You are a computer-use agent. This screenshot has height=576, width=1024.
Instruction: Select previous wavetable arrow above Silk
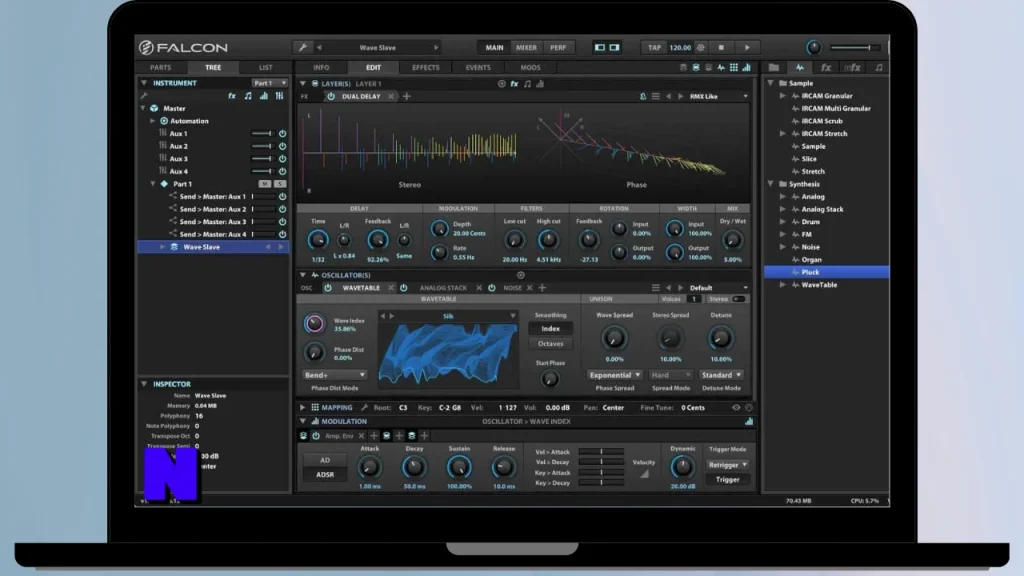point(383,316)
